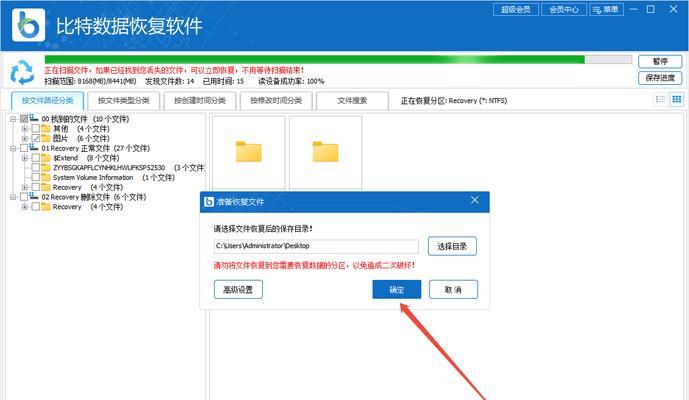Open the 文件搜索 tab

pos(352,101)
